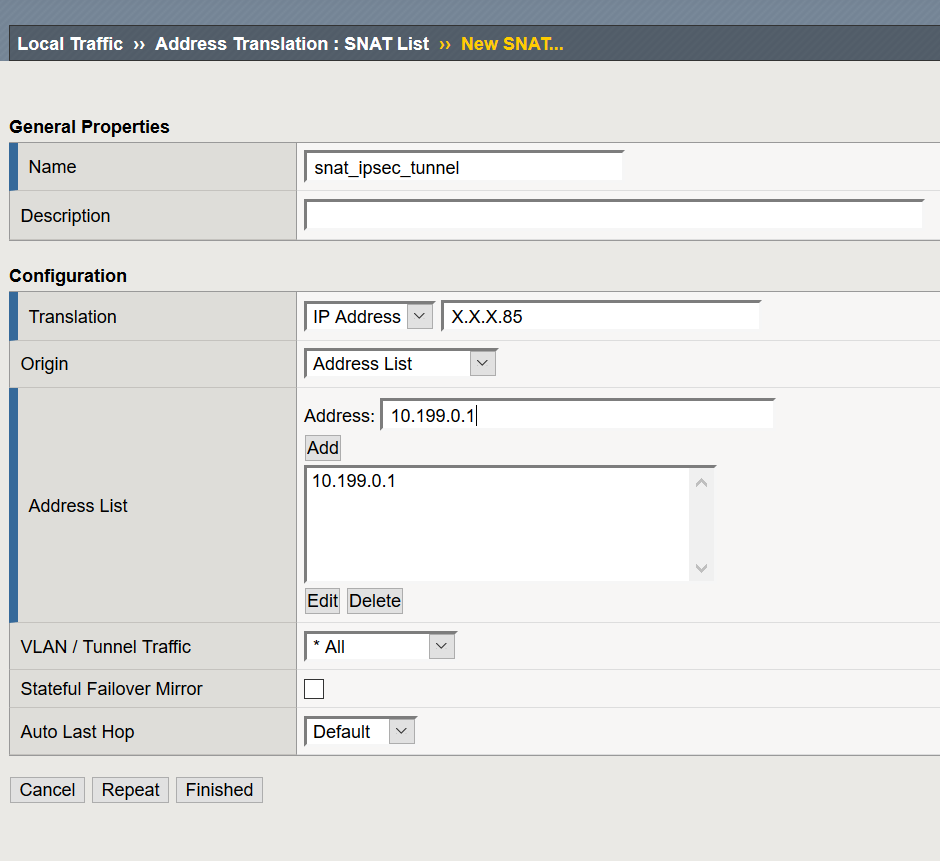The height and width of the screenshot is (861, 940).
Task: Select the New SNAT breadcrumb item
Action: (x=512, y=43)
